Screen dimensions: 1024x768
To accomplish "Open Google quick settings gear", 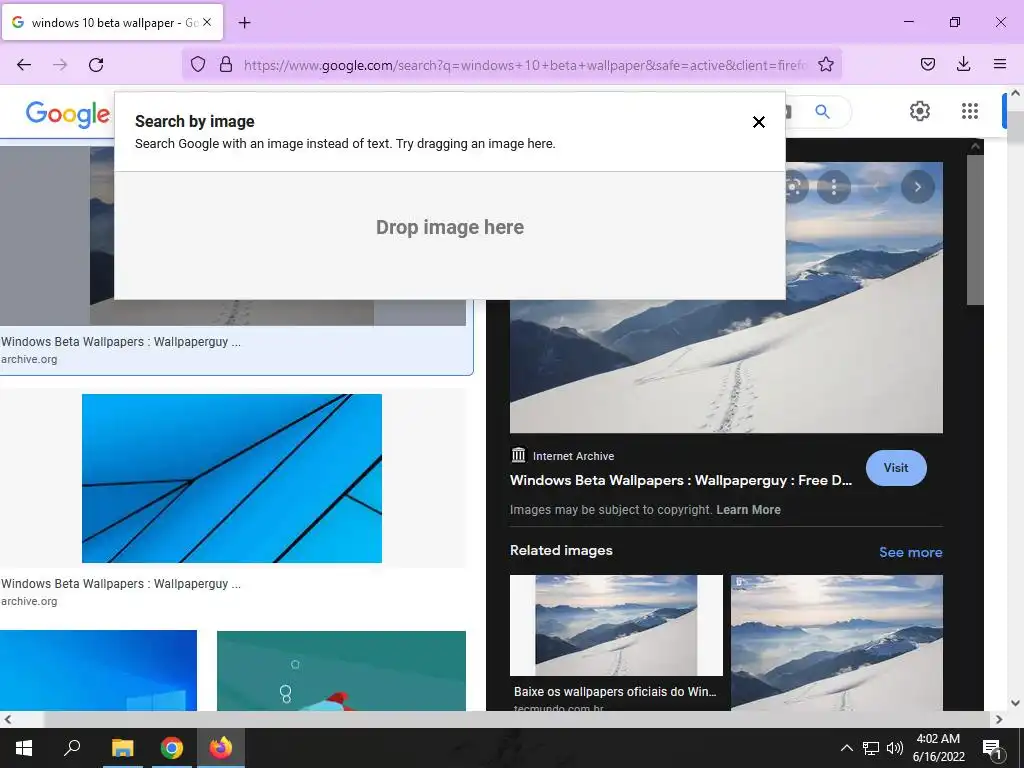I will tap(920, 111).
